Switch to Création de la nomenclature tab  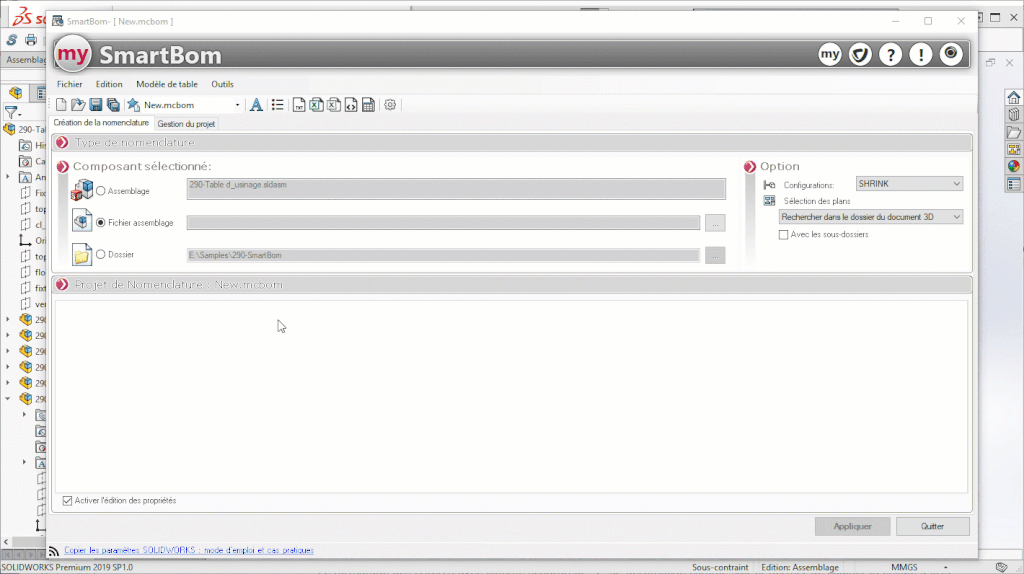[101, 123]
